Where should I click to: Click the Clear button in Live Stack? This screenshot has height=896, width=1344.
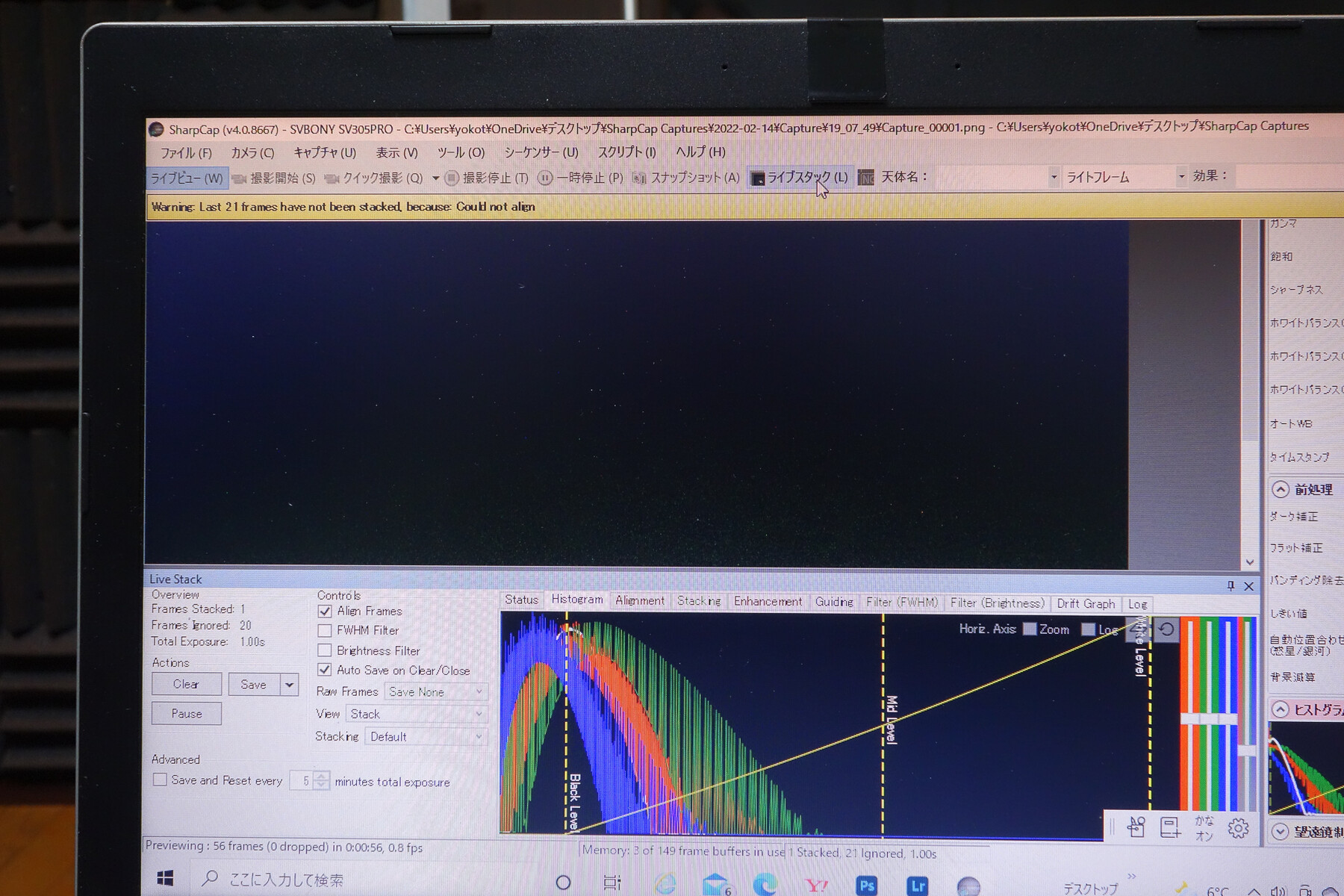(187, 685)
